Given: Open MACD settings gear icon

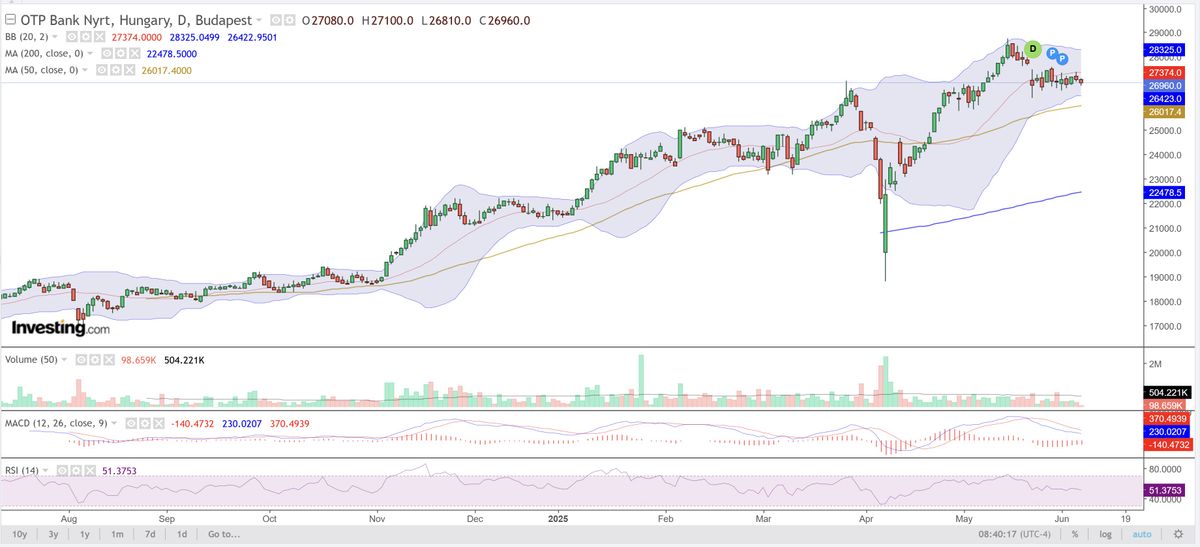Looking at the screenshot, I should 145,423.
